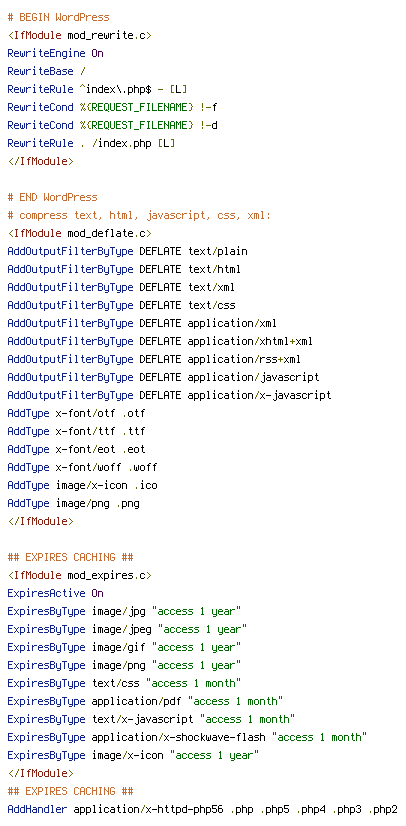The image size is (406, 826).
Task: Click the RewriteCond line ending in !-d
Action: pyautogui.click(x=113, y=125)
